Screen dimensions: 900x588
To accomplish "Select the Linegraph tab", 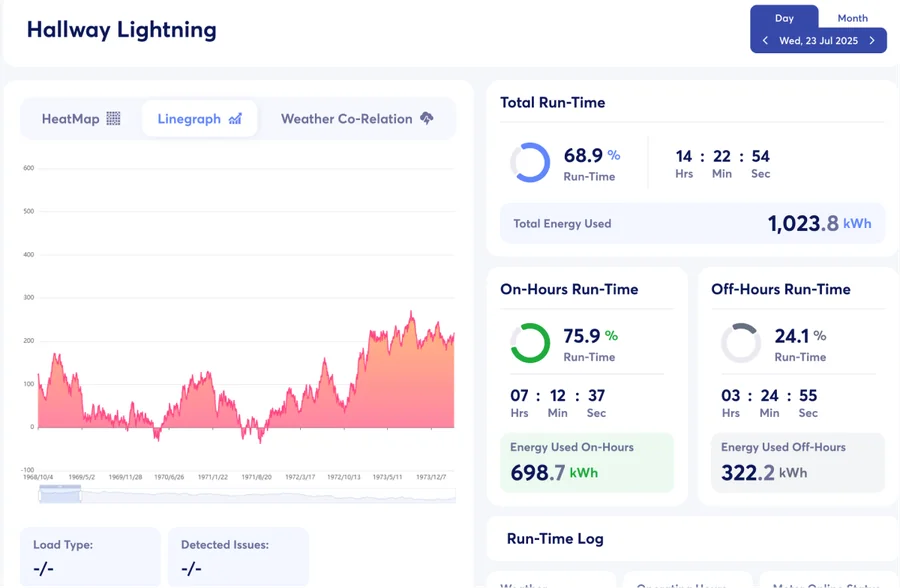I will tap(199, 119).
